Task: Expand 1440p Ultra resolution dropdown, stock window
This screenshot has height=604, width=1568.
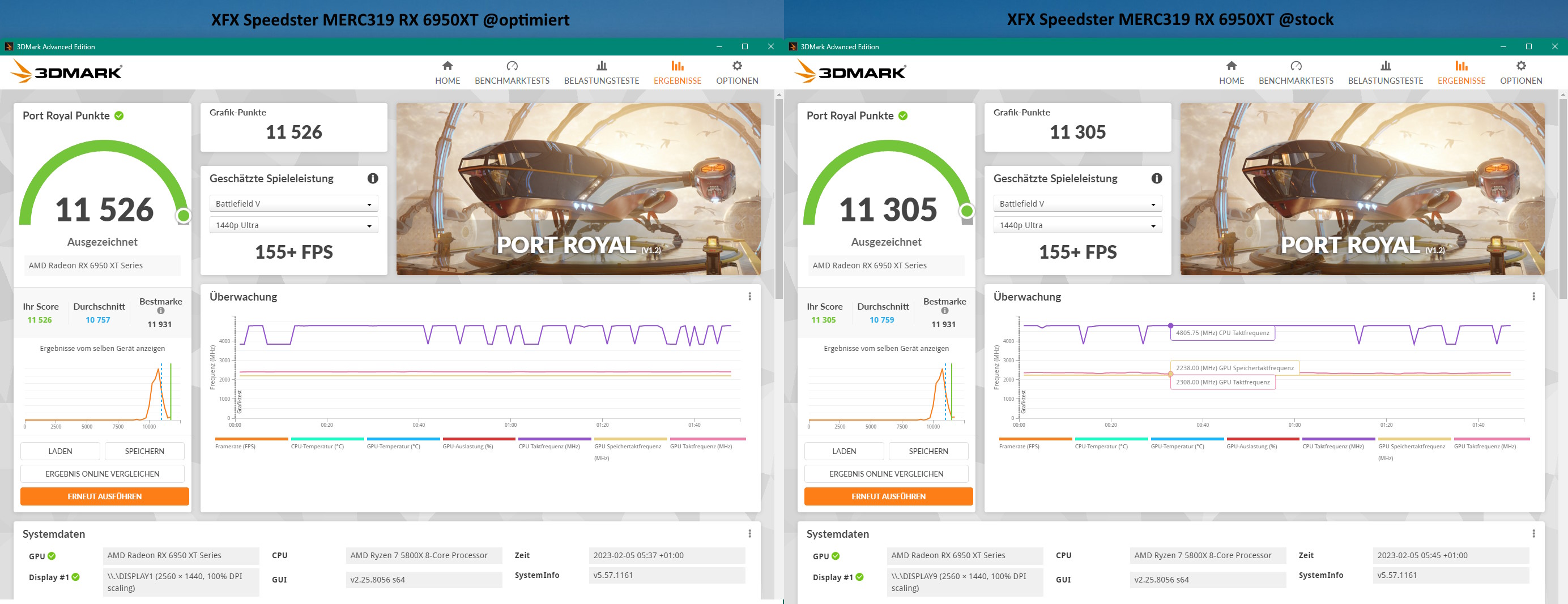Action: [x=1077, y=225]
